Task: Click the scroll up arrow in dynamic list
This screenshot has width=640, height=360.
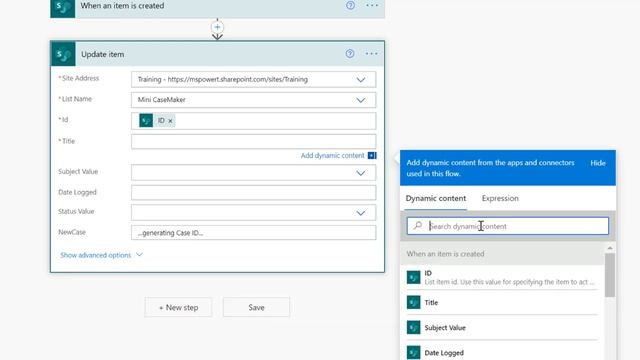Action: [x=610, y=248]
